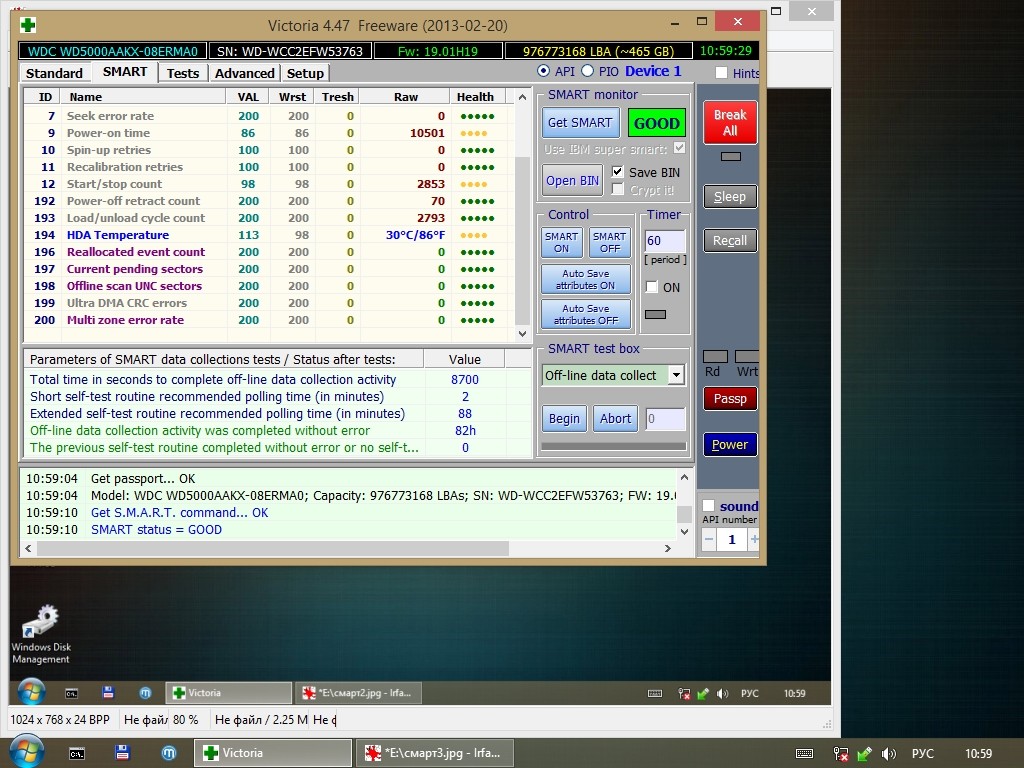
Task: Toggle the Crypt it! checkbox
Action: click(x=617, y=189)
